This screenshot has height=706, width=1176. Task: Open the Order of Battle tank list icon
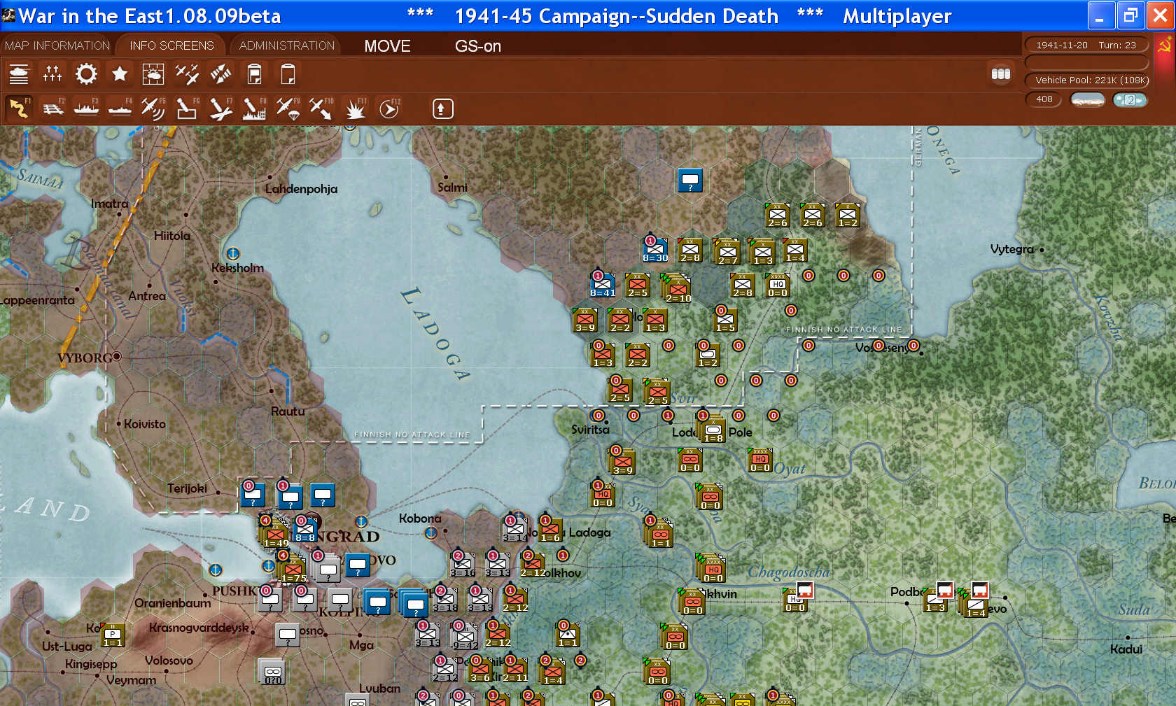(19, 74)
